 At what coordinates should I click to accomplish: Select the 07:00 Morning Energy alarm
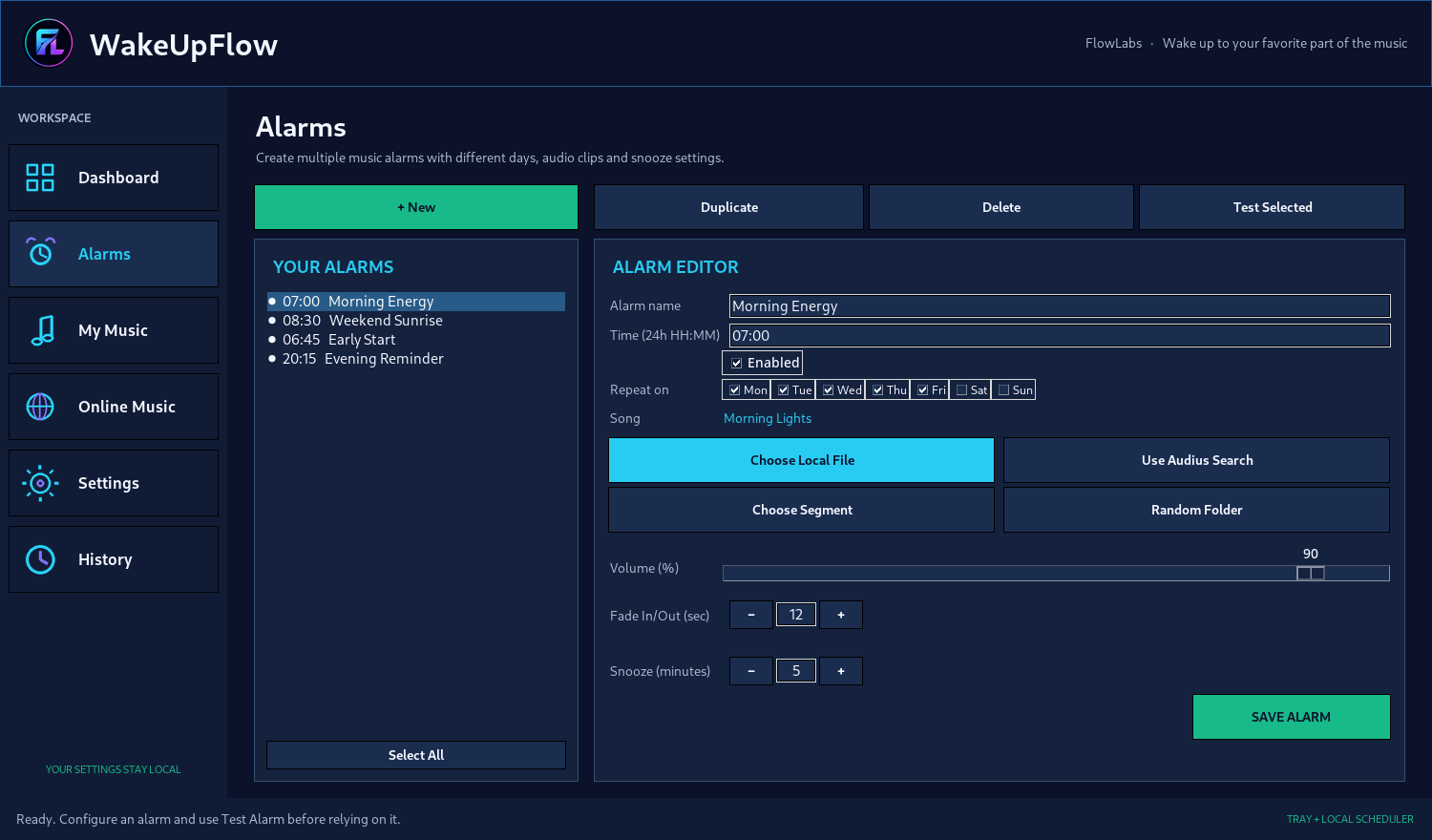(416, 302)
